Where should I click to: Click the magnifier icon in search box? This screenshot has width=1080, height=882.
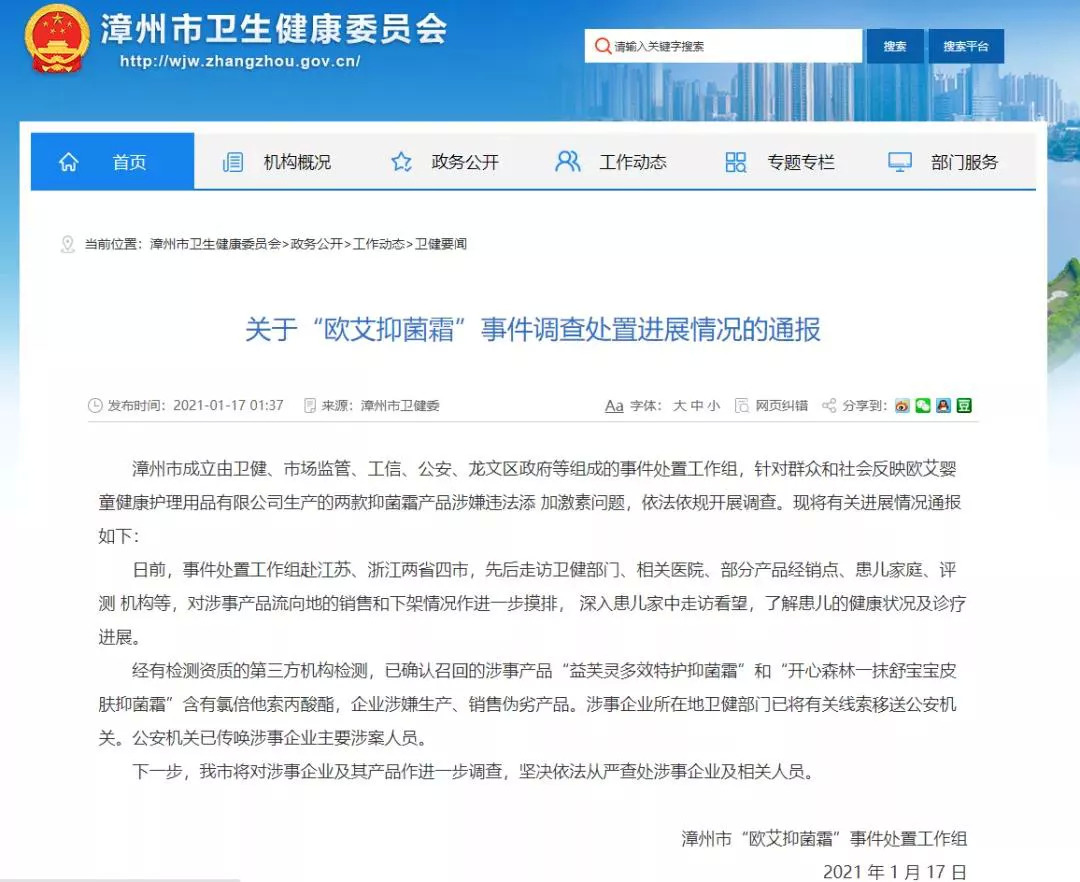(603, 46)
